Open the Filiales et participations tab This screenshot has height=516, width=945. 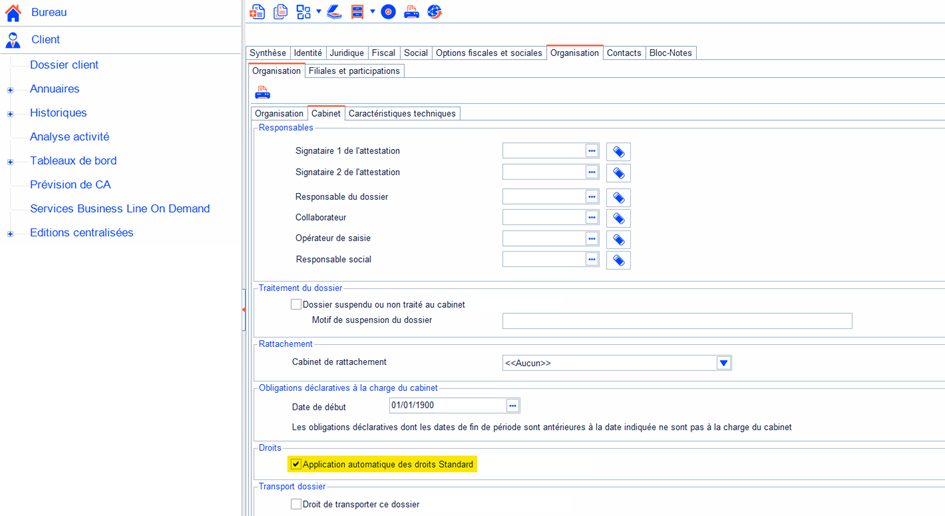click(x=354, y=71)
